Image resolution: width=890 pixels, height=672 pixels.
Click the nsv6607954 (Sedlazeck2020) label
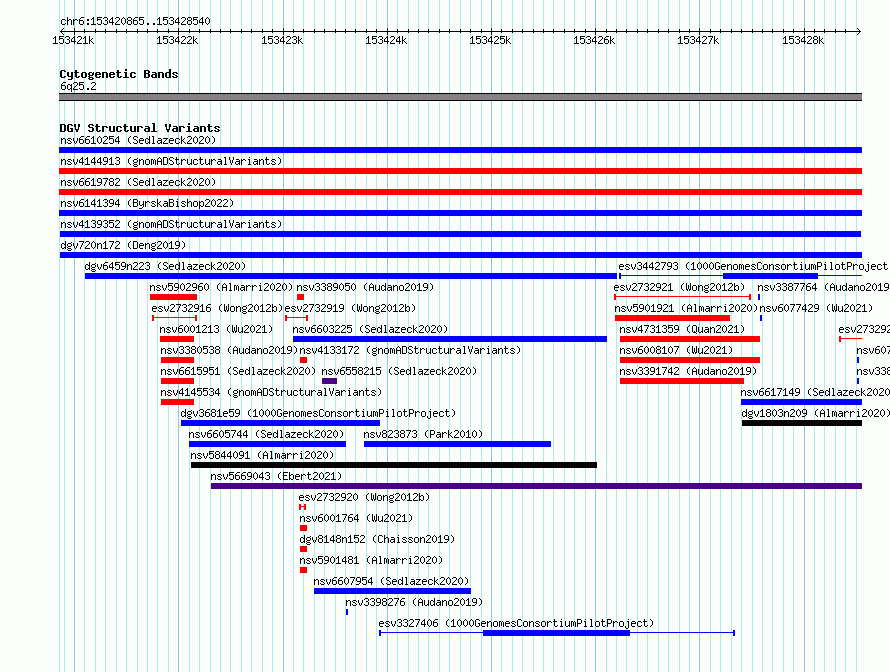[391, 581]
